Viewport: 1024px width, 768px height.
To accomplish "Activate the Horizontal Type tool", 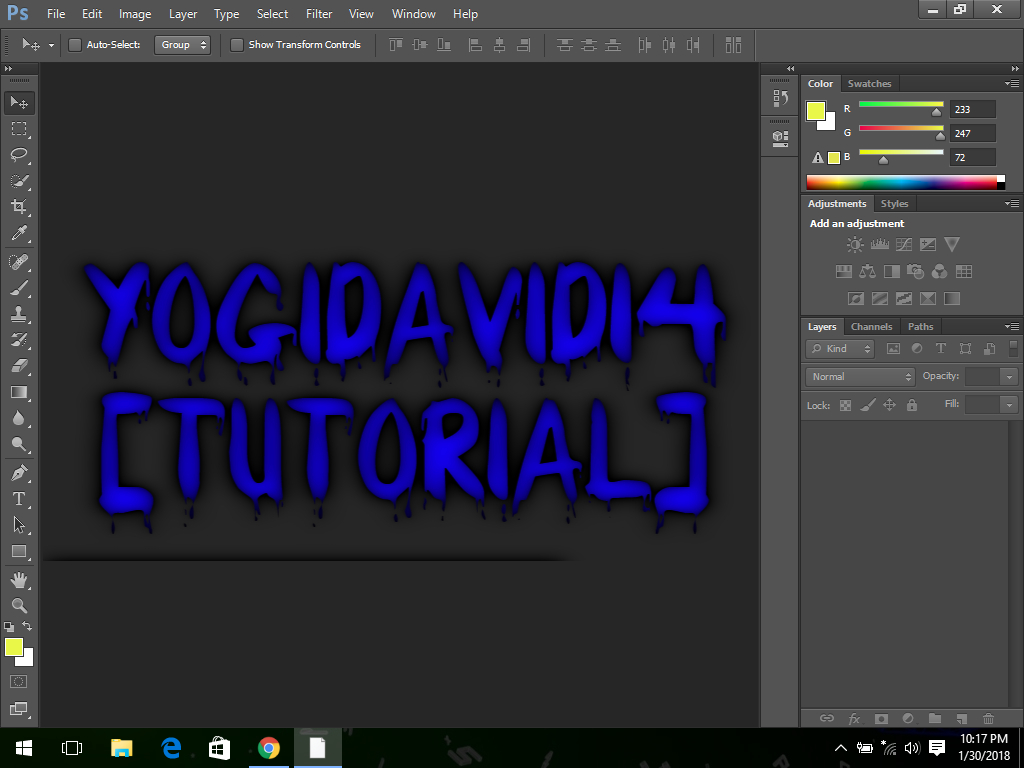I will (19, 499).
